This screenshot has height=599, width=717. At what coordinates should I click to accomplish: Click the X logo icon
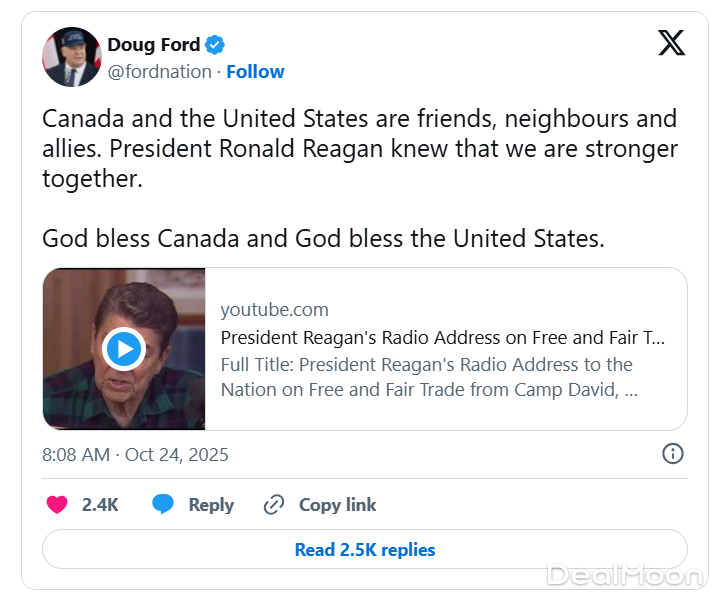(671, 43)
